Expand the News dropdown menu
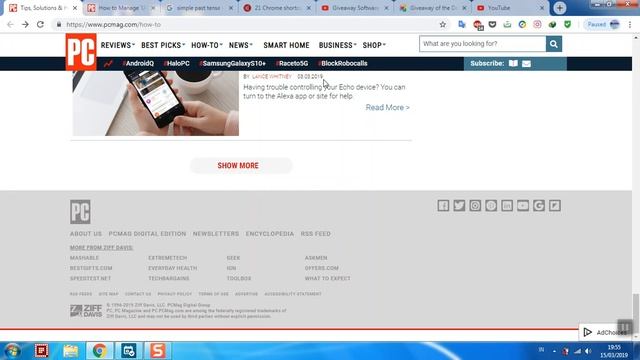Viewport: 640px width, 360px height. pos(241,45)
